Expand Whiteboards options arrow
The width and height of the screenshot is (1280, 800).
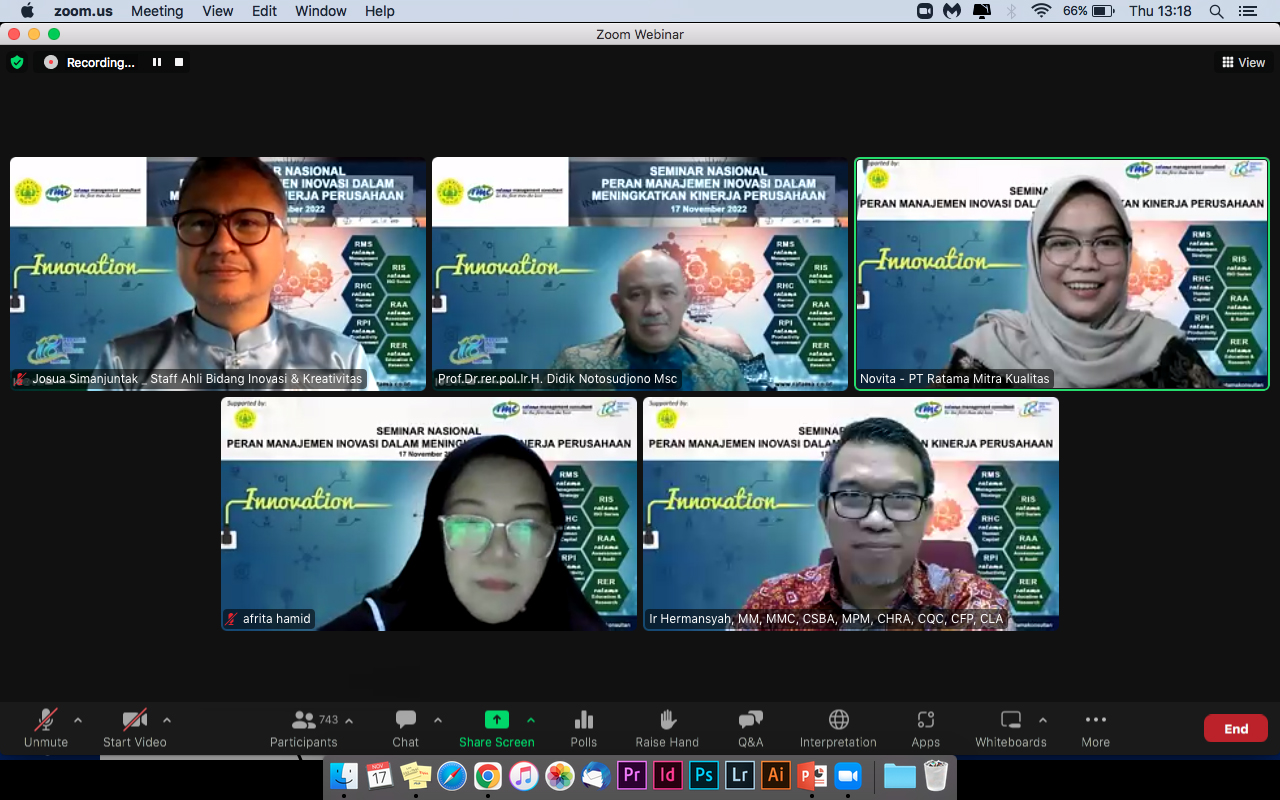click(x=1043, y=720)
